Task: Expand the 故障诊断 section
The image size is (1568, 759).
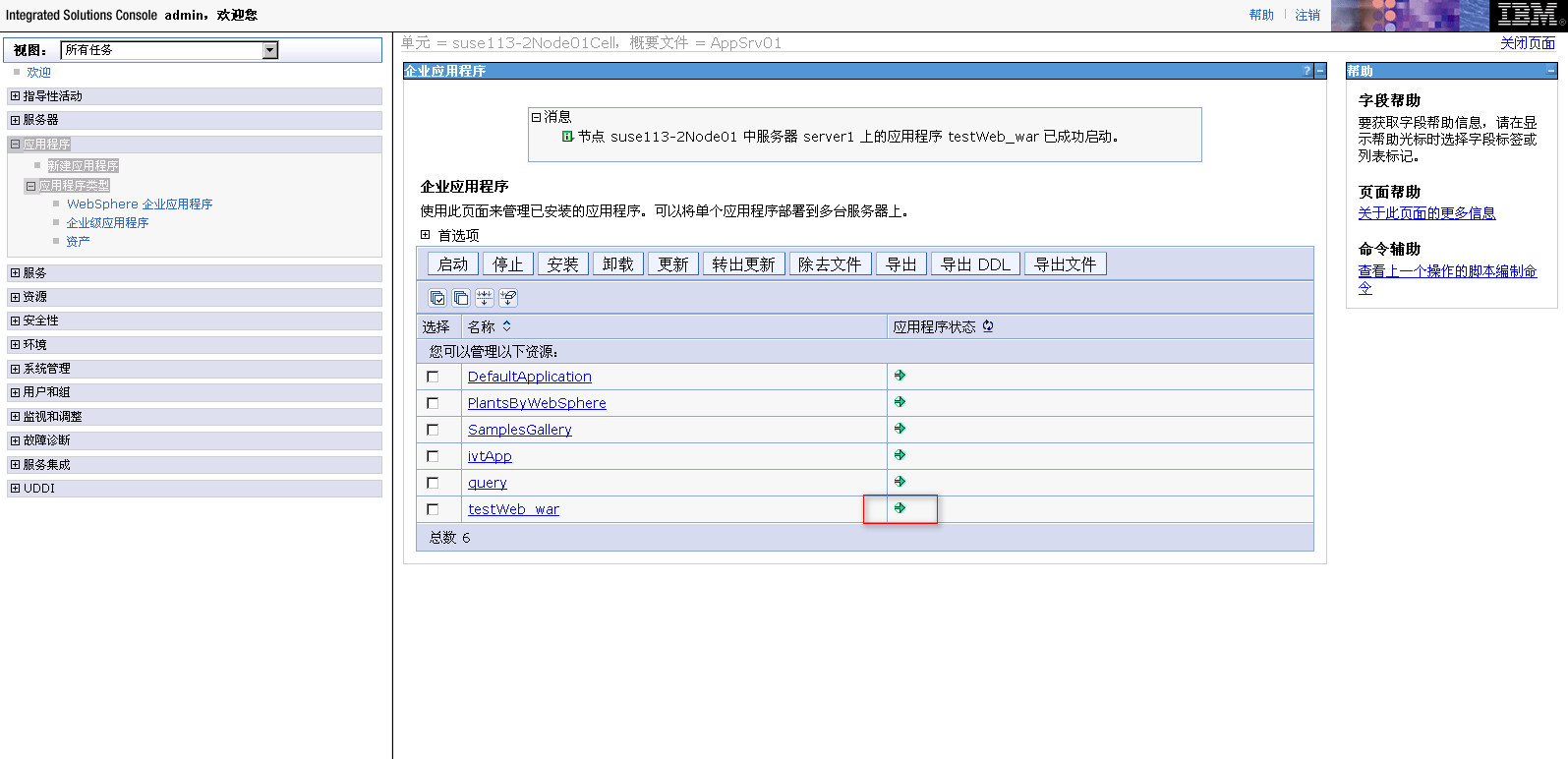Action: (x=15, y=440)
